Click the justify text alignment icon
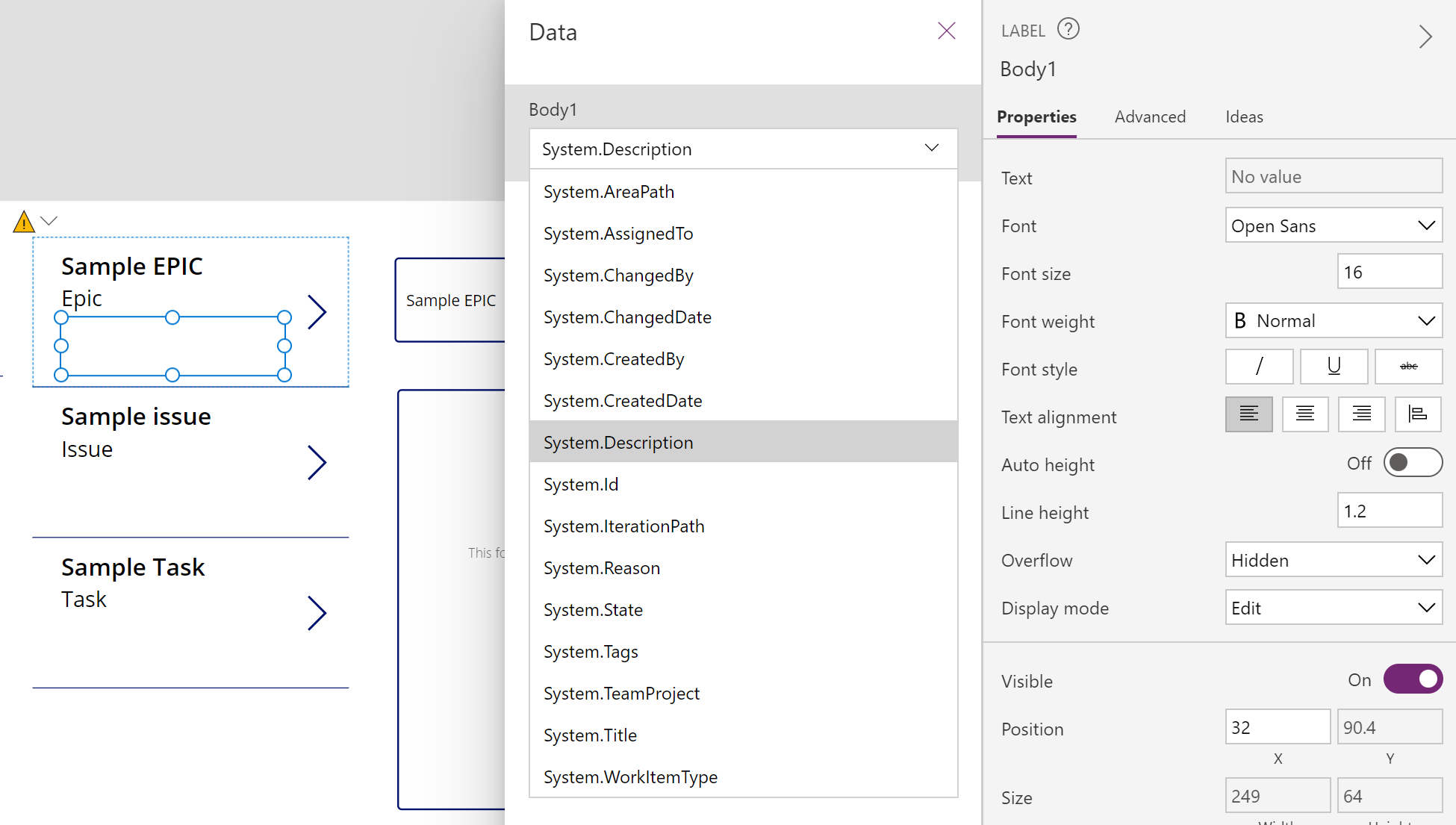Screen dimensions: 1456x825 point(1417,415)
